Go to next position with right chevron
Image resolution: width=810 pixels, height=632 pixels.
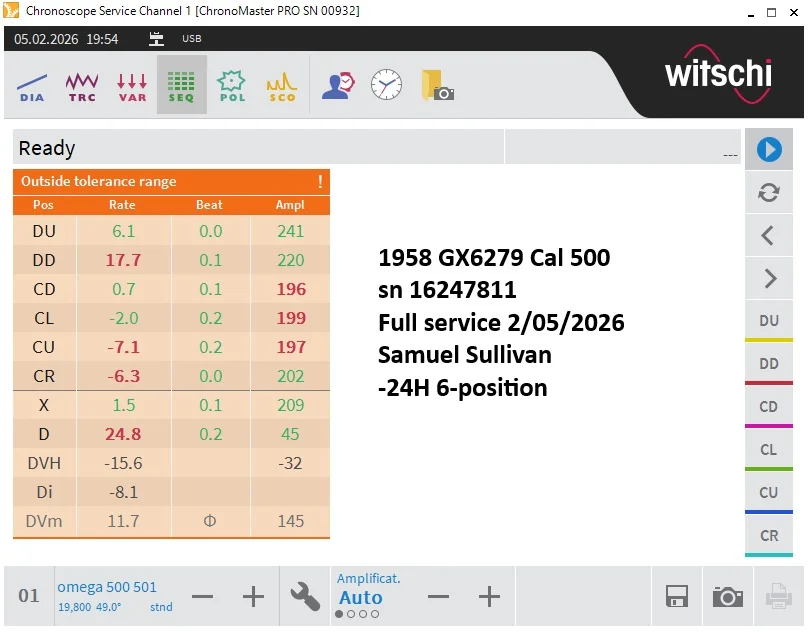pyautogui.click(x=768, y=279)
